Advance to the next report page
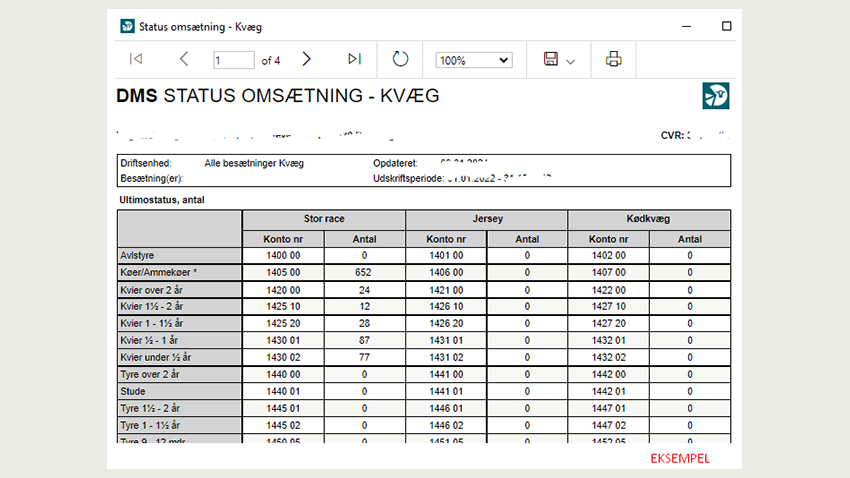Viewport: 850px width, 478px height. [307, 60]
